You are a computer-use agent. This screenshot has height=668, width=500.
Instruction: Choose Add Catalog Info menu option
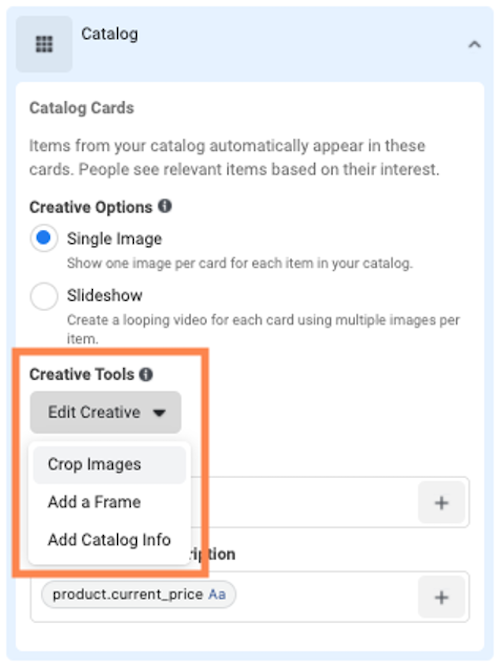109,540
